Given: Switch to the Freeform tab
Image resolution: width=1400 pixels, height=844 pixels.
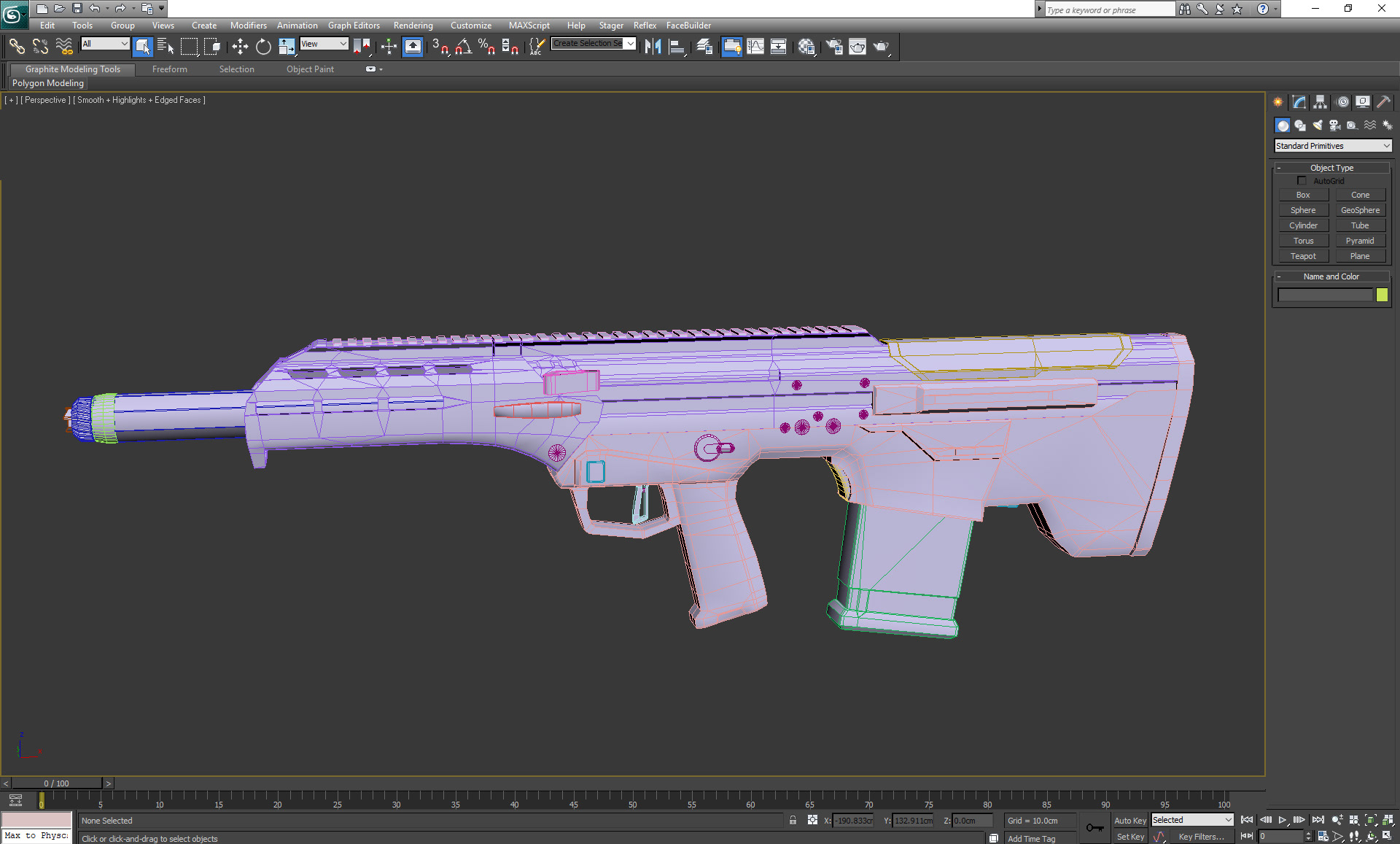Looking at the screenshot, I should pyautogui.click(x=169, y=69).
